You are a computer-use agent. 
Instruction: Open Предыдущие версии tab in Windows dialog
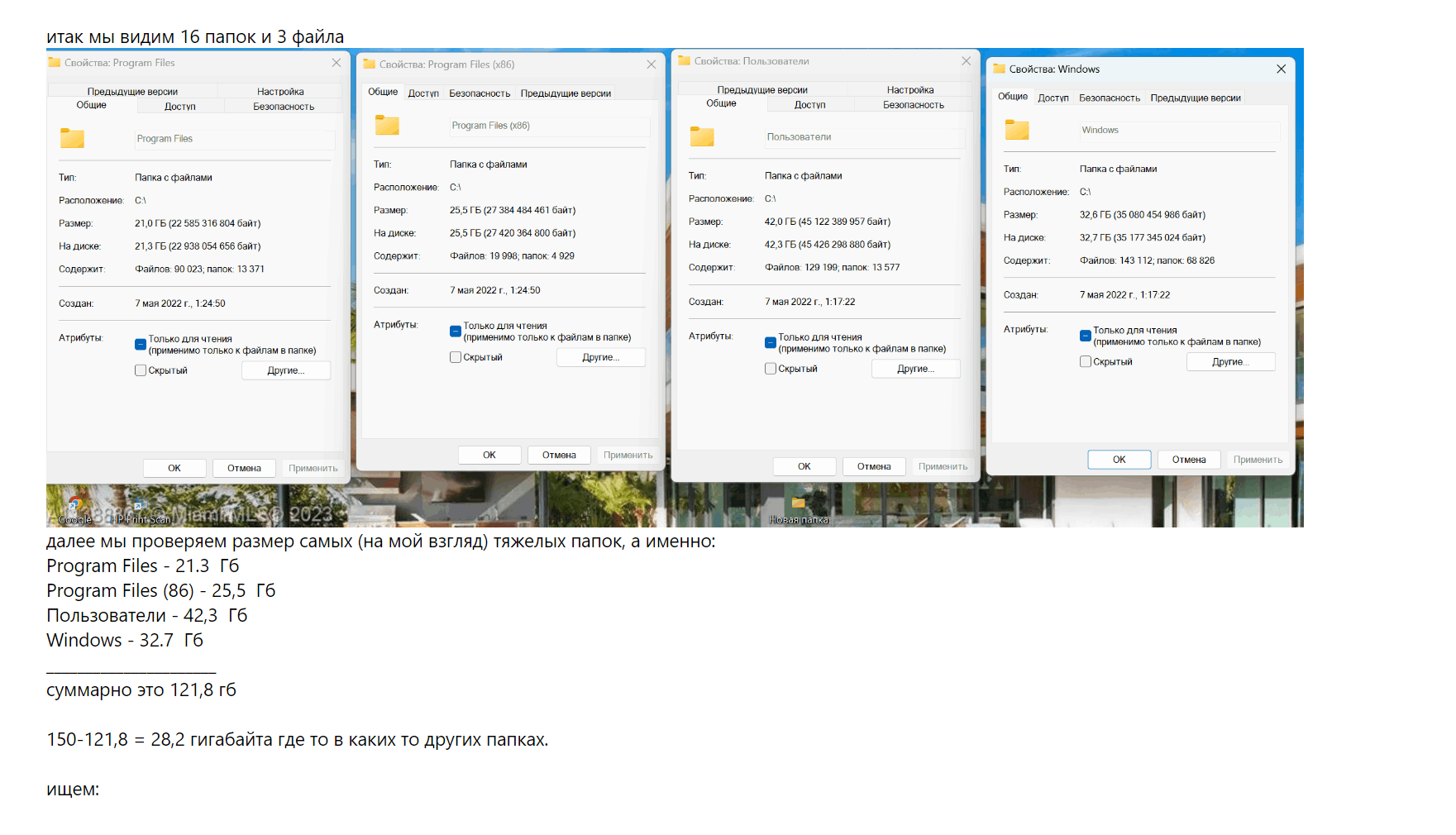(1196, 98)
